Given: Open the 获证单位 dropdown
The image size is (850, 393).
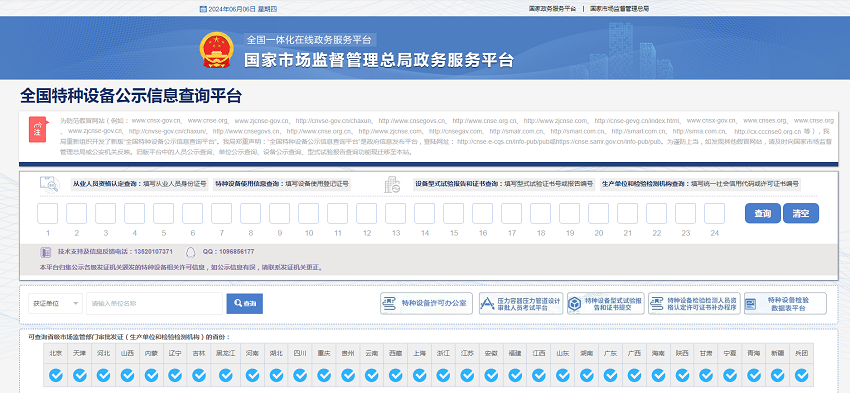Looking at the screenshot, I should [x=55, y=303].
